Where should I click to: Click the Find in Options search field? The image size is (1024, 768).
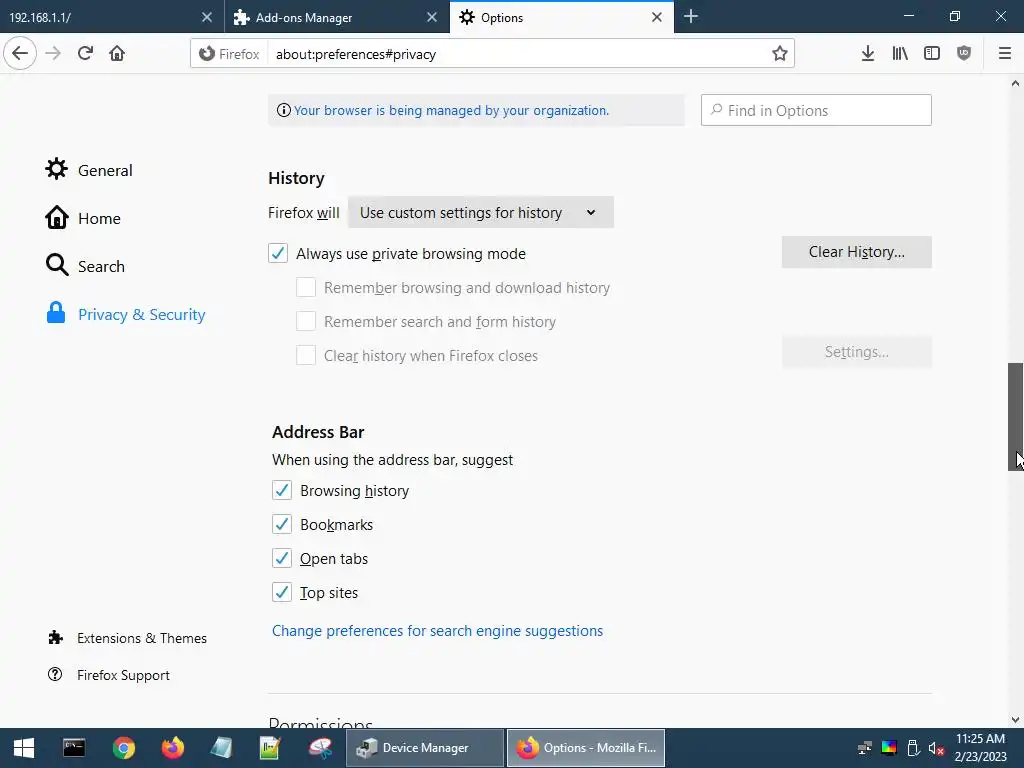click(x=816, y=110)
